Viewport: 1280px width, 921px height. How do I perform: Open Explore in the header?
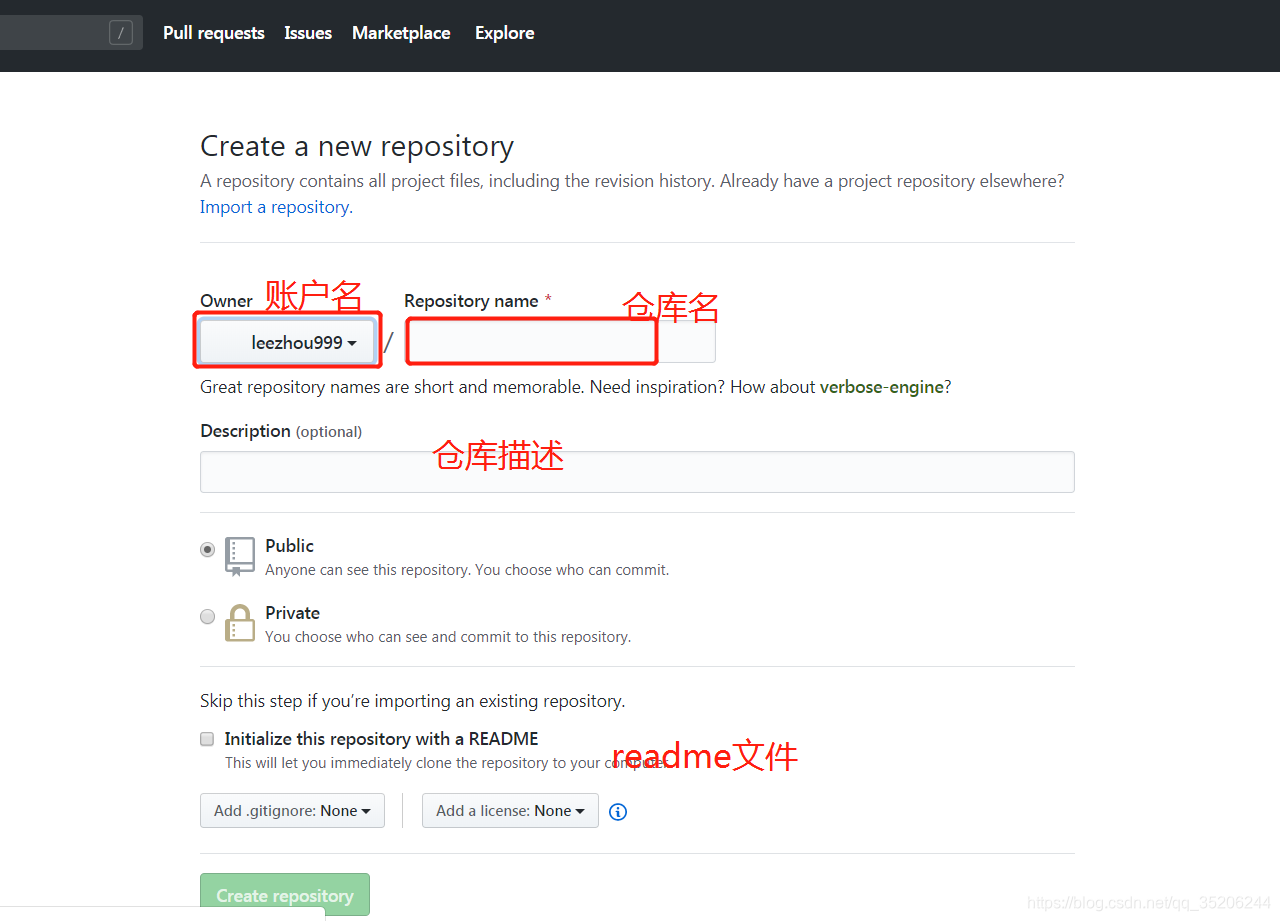(504, 33)
